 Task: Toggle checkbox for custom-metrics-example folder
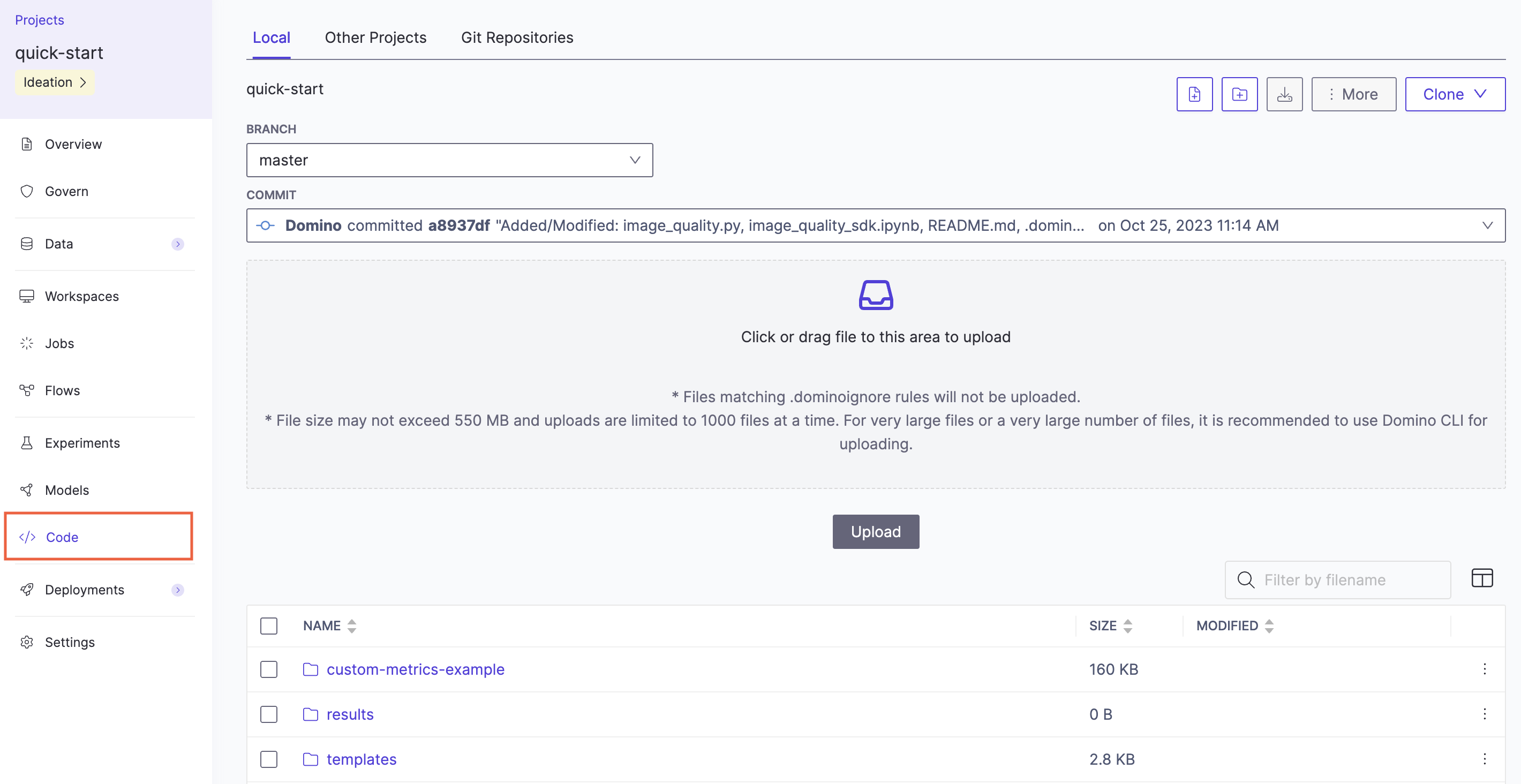pyautogui.click(x=268, y=669)
